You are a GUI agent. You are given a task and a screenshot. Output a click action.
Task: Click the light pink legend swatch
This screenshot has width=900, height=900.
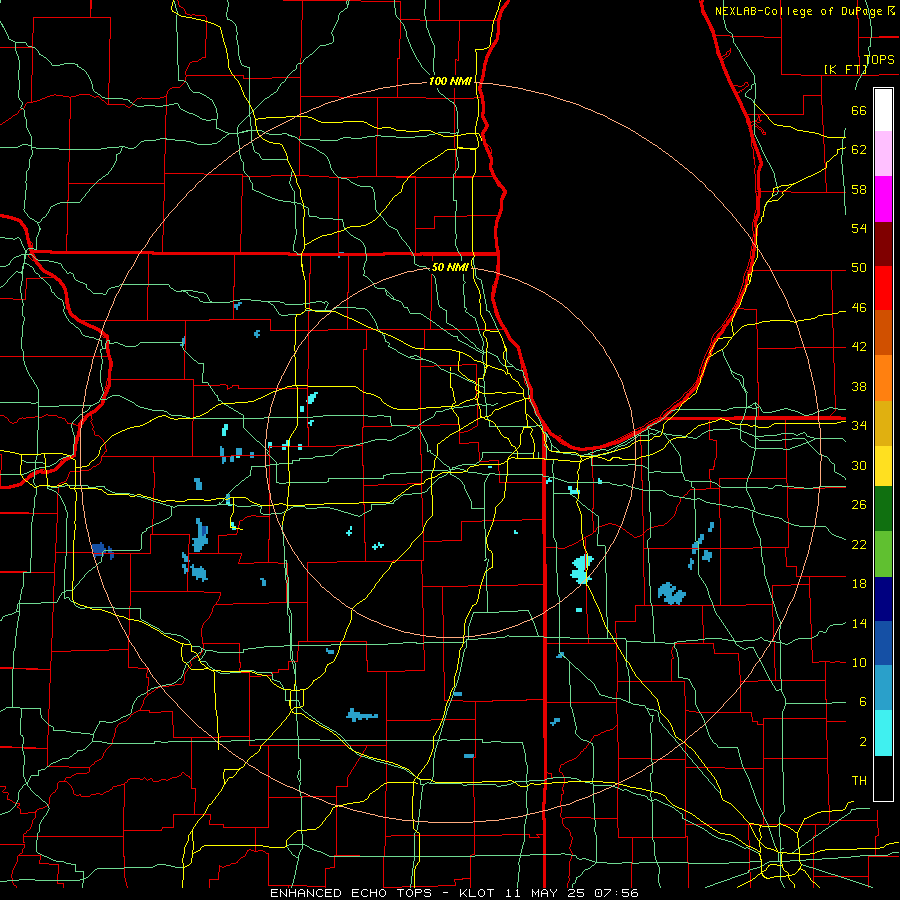[883, 153]
